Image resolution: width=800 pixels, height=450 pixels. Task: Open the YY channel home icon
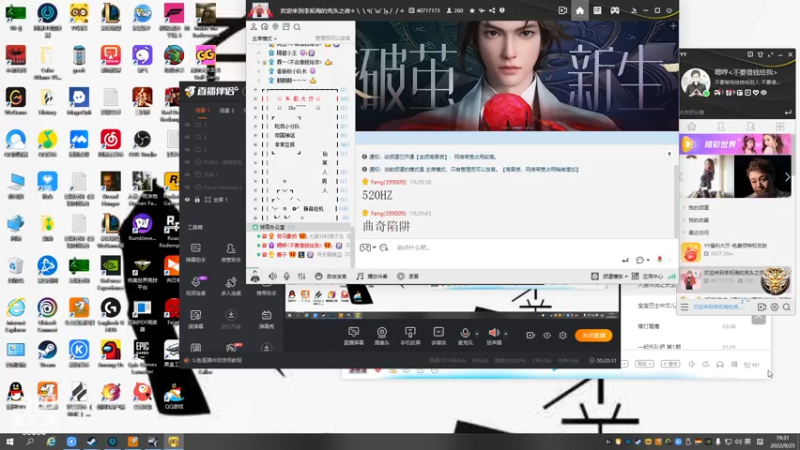click(580, 10)
